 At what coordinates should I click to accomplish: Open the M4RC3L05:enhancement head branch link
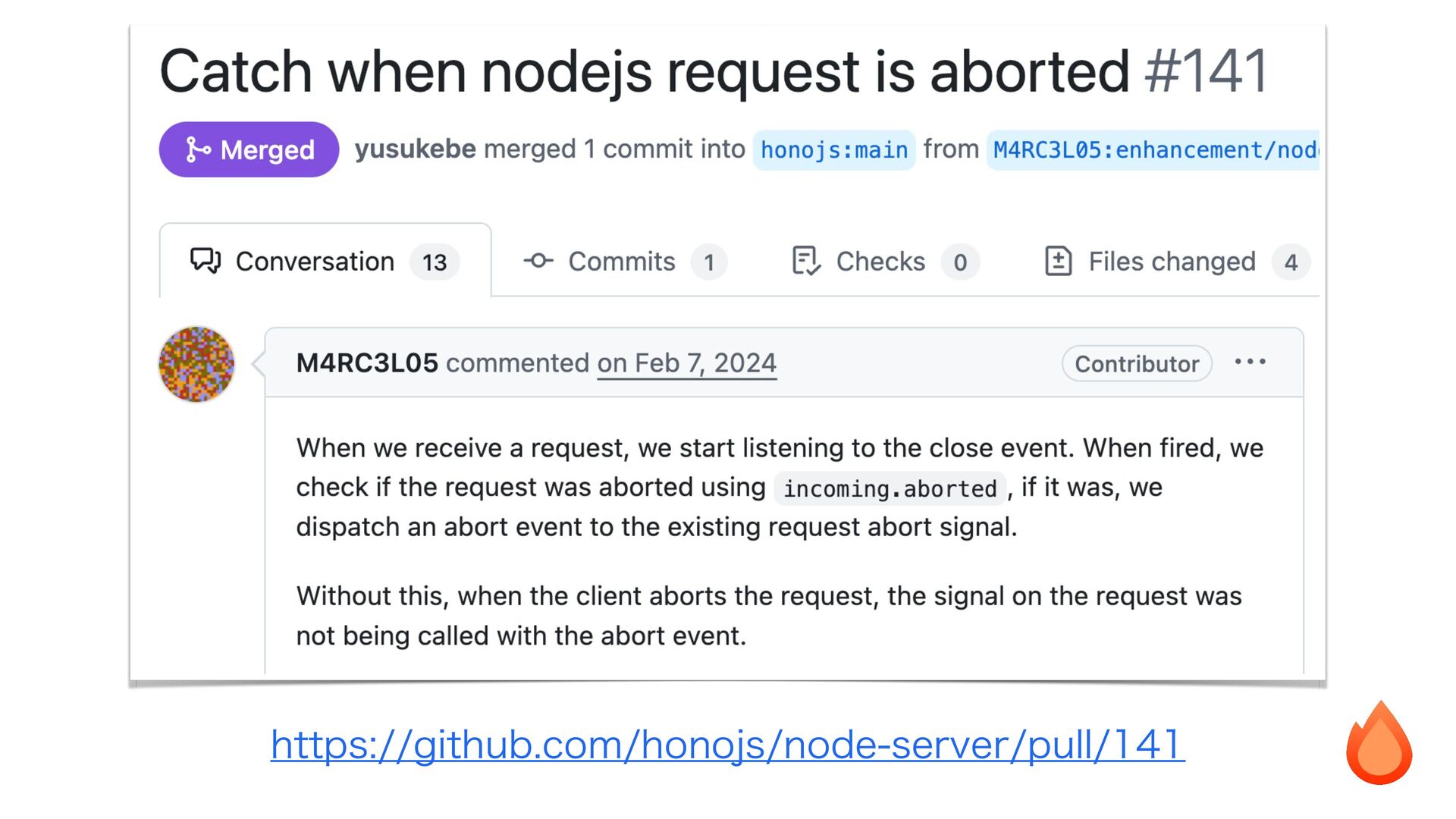[x=1153, y=150]
